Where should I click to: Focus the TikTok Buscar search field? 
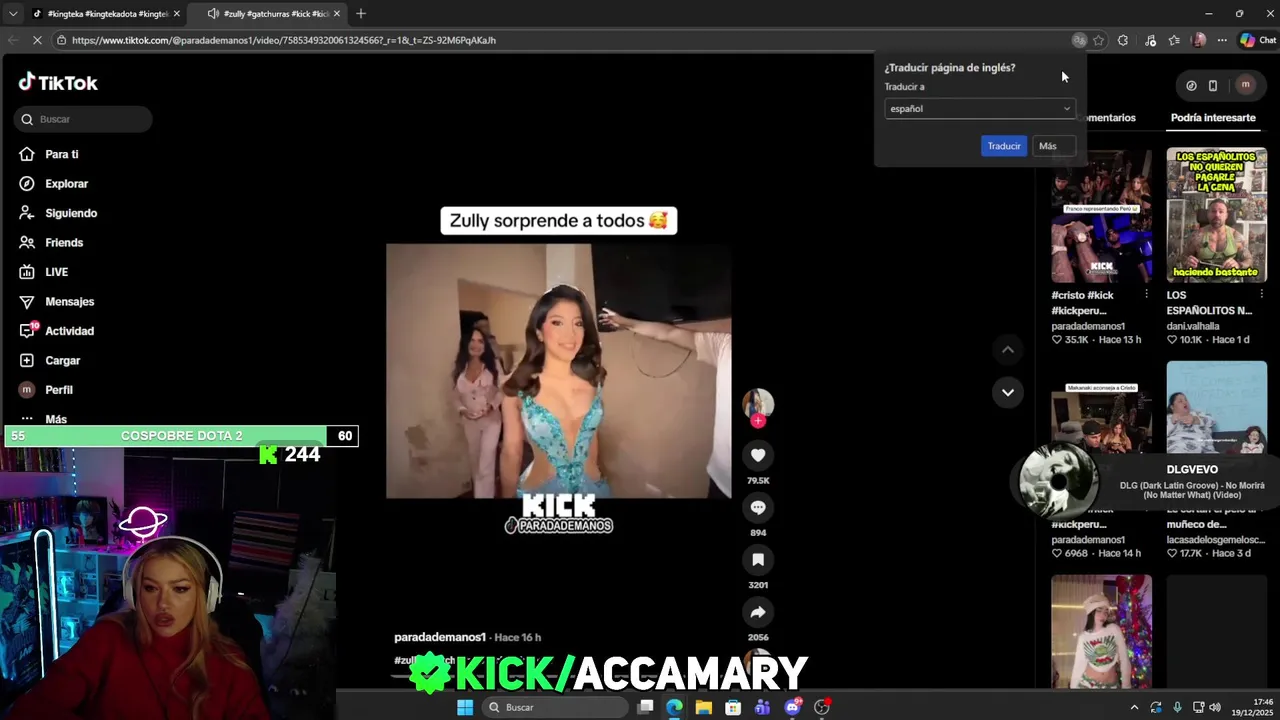pos(83,119)
